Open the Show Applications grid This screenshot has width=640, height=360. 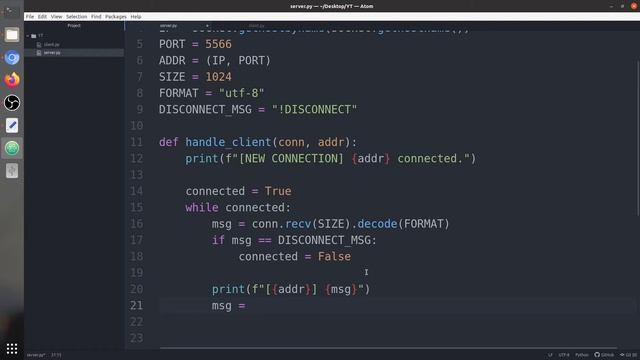pos(12,349)
